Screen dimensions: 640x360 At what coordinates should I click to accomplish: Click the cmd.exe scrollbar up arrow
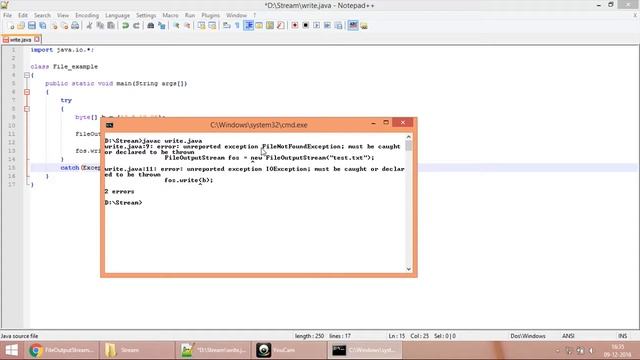coord(409,137)
